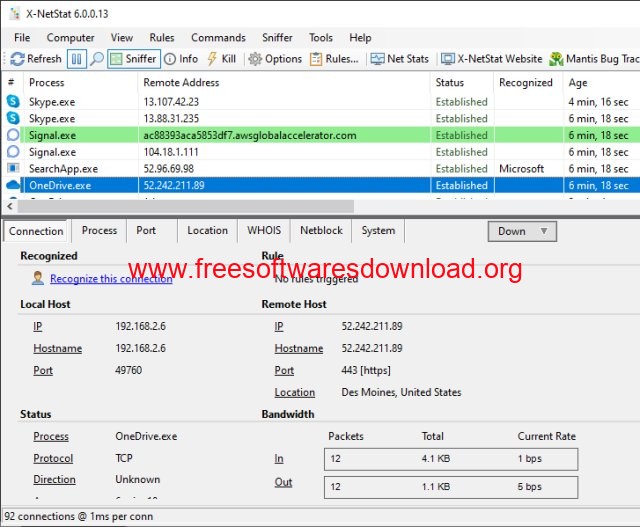Switch to the Process tab
The image size is (640, 527).
[99, 230]
